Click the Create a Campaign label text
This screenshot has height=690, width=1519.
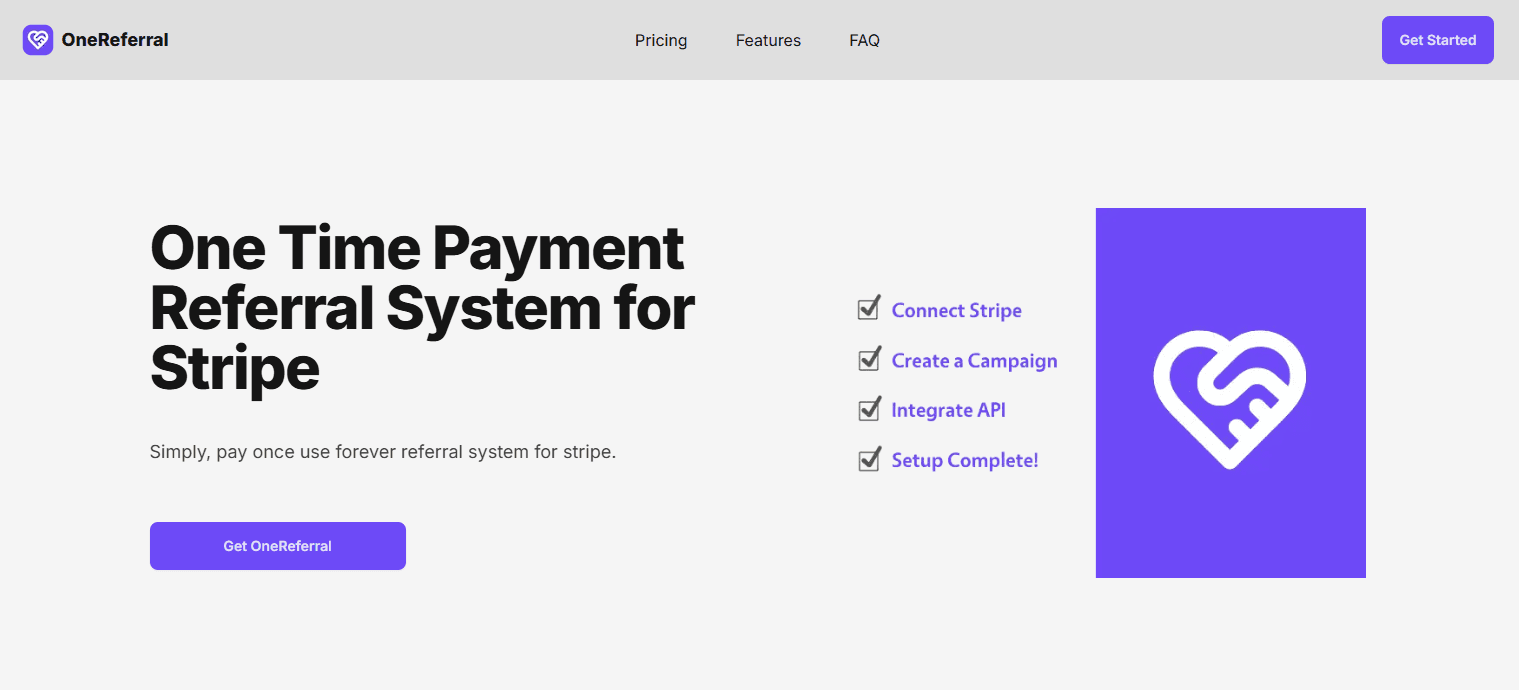(x=974, y=361)
